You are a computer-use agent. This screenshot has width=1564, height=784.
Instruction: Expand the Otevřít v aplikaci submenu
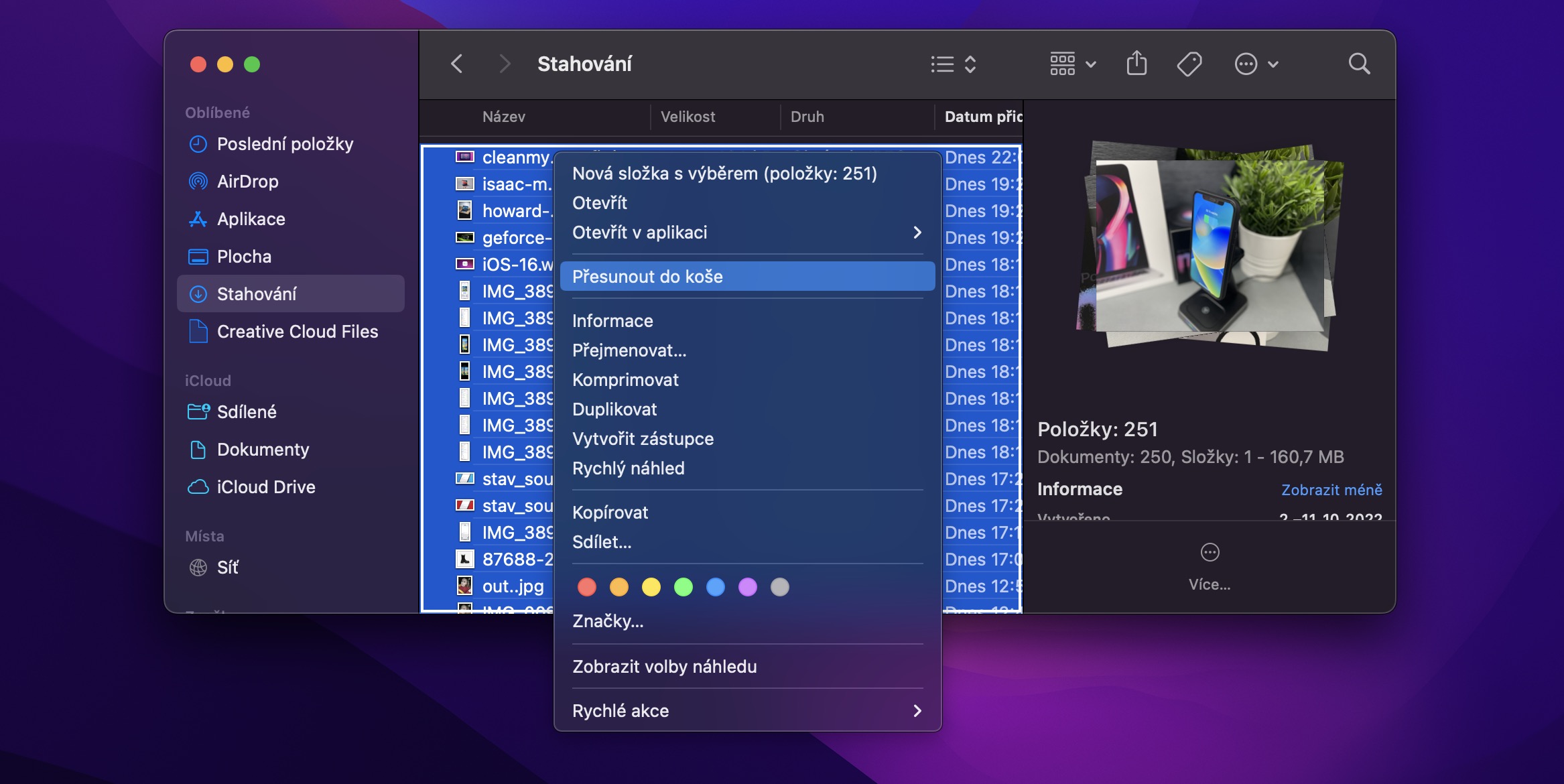746,233
